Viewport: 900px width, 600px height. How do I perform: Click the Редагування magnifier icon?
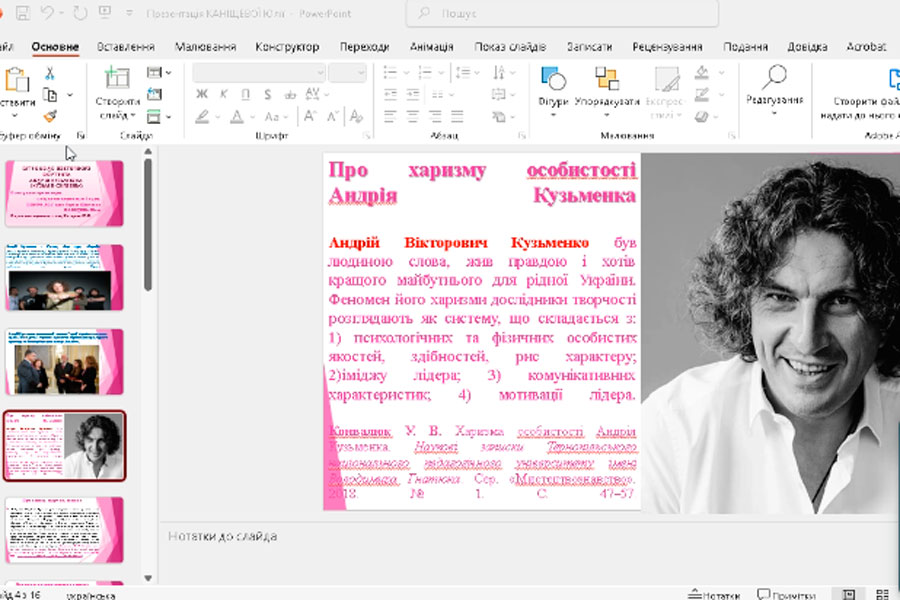click(x=774, y=78)
